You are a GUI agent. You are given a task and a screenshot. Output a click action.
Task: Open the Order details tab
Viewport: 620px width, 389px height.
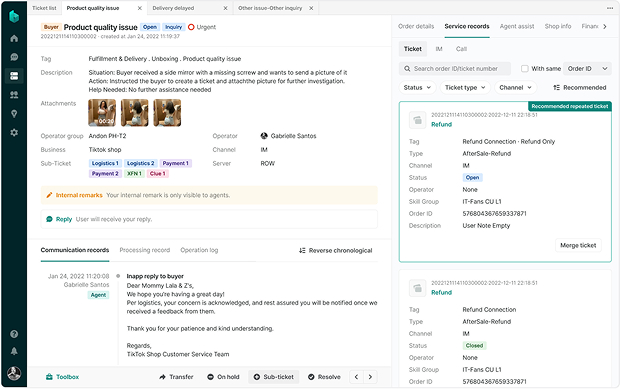tap(416, 26)
